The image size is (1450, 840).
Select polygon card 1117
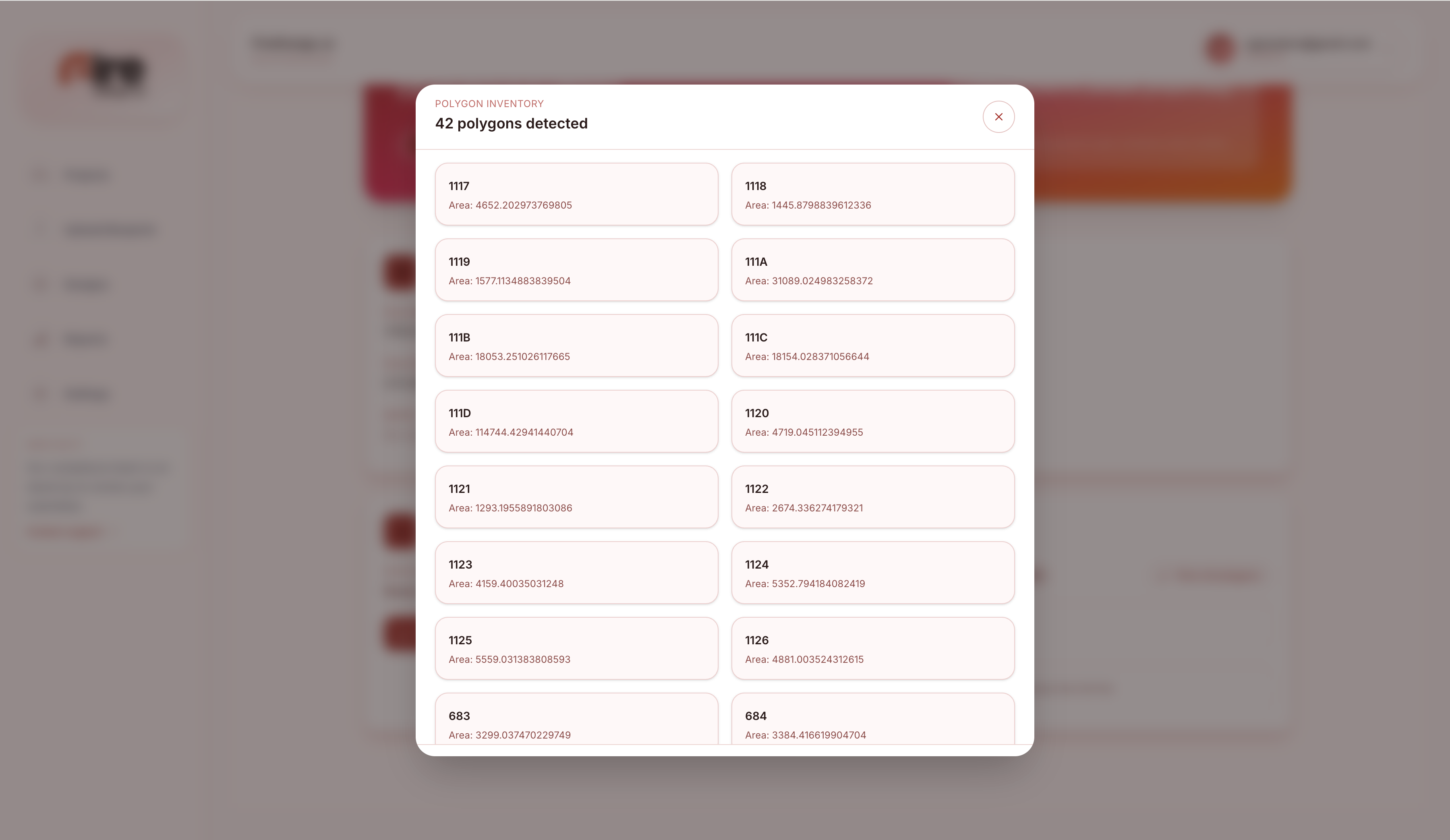(x=576, y=194)
